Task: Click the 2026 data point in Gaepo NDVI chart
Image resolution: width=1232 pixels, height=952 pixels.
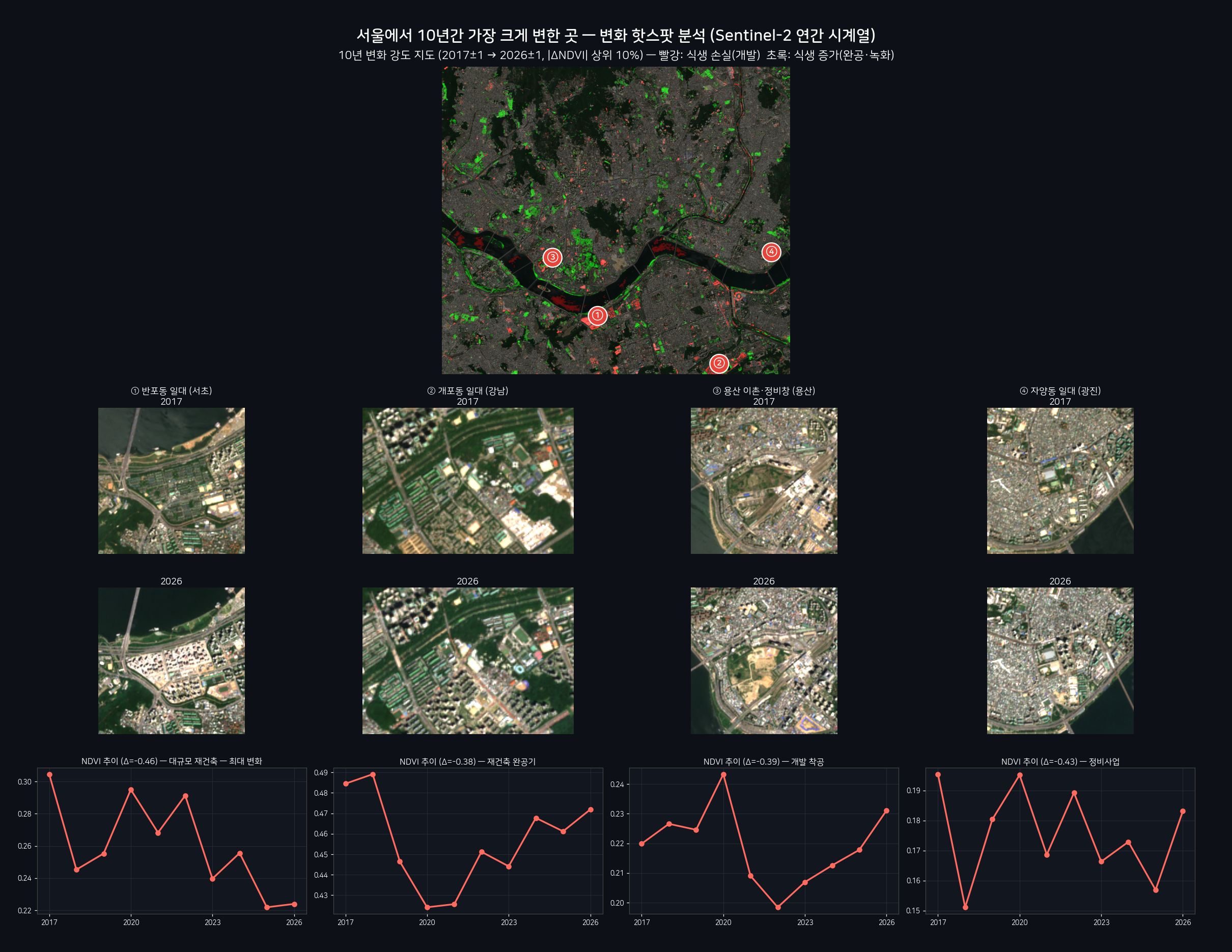Action: click(x=591, y=810)
